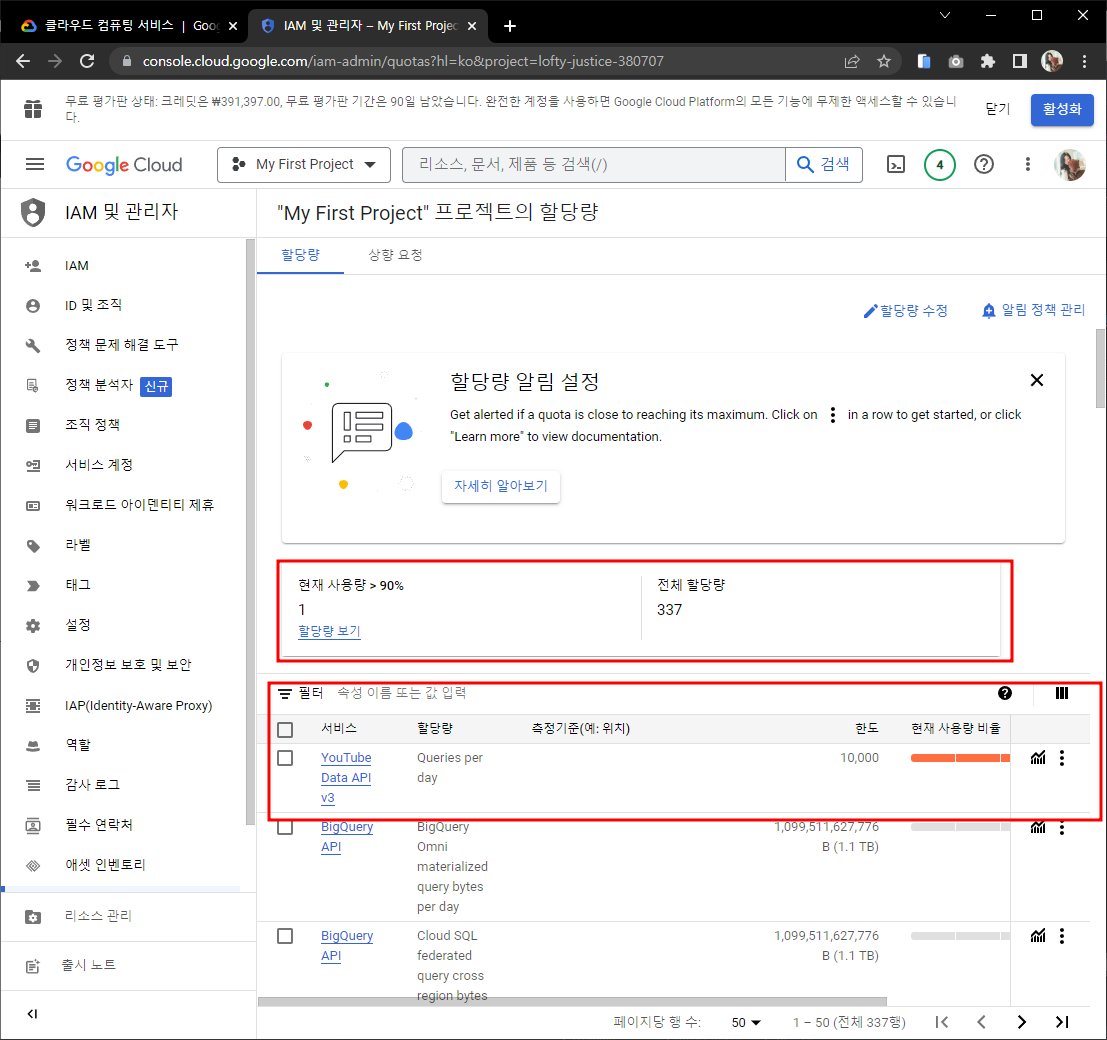This screenshot has width=1107, height=1040.
Task: Check the YouTube Data API v3 row
Action: click(285, 758)
